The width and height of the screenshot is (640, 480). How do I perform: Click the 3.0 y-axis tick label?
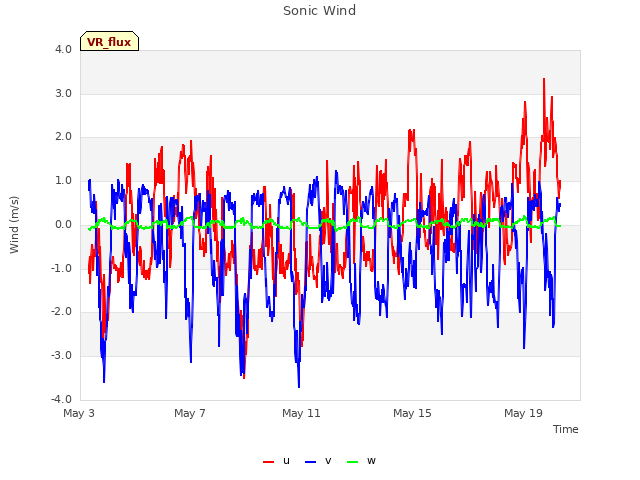pyautogui.click(x=63, y=93)
